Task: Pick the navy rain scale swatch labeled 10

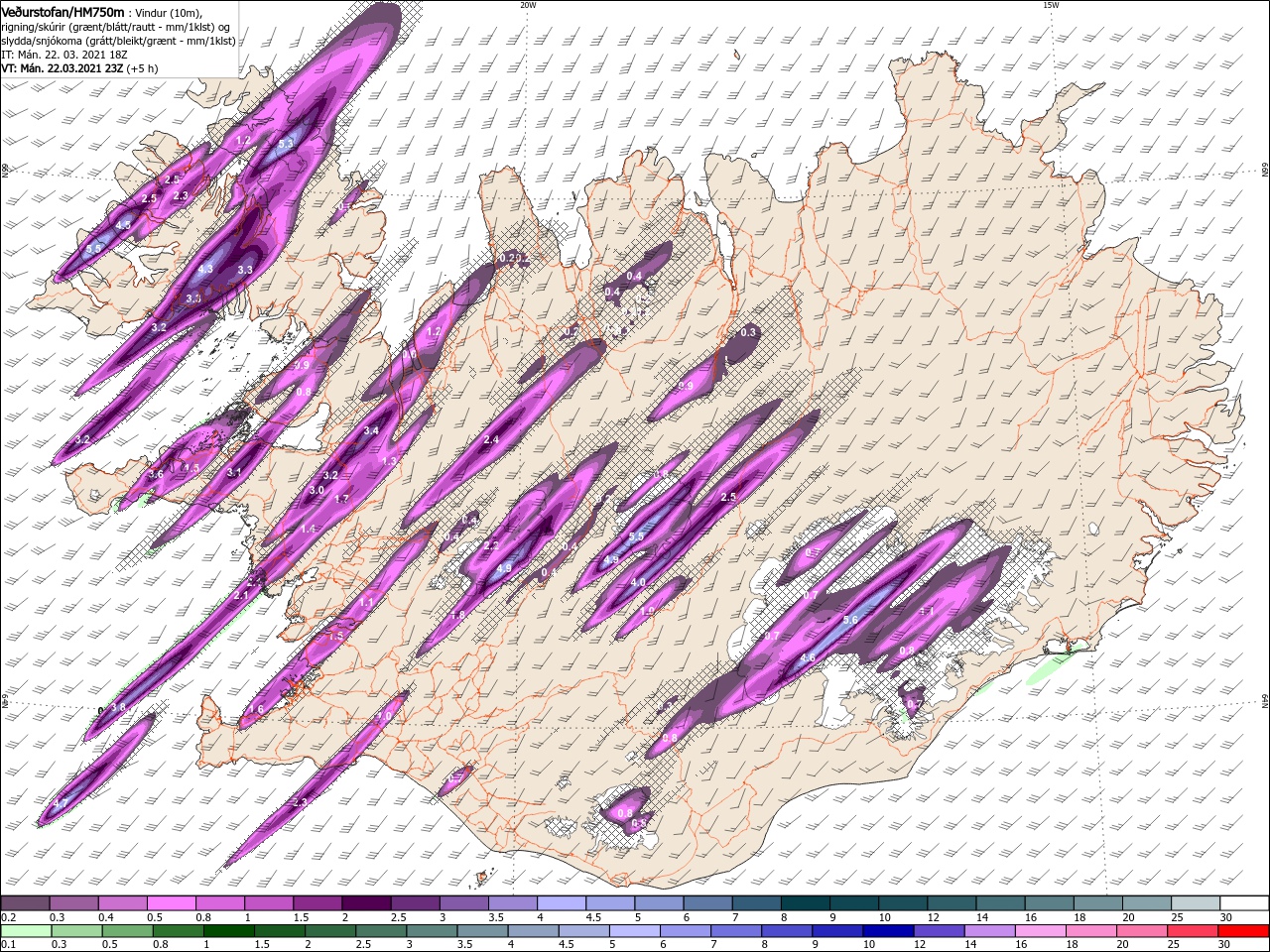Action: click(886, 931)
